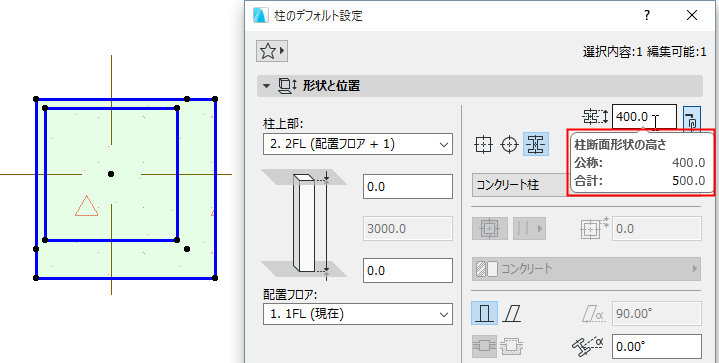The height and width of the screenshot is (363, 719).
Task: Click the wrapping relation left icon
Action: [x=484, y=347]
